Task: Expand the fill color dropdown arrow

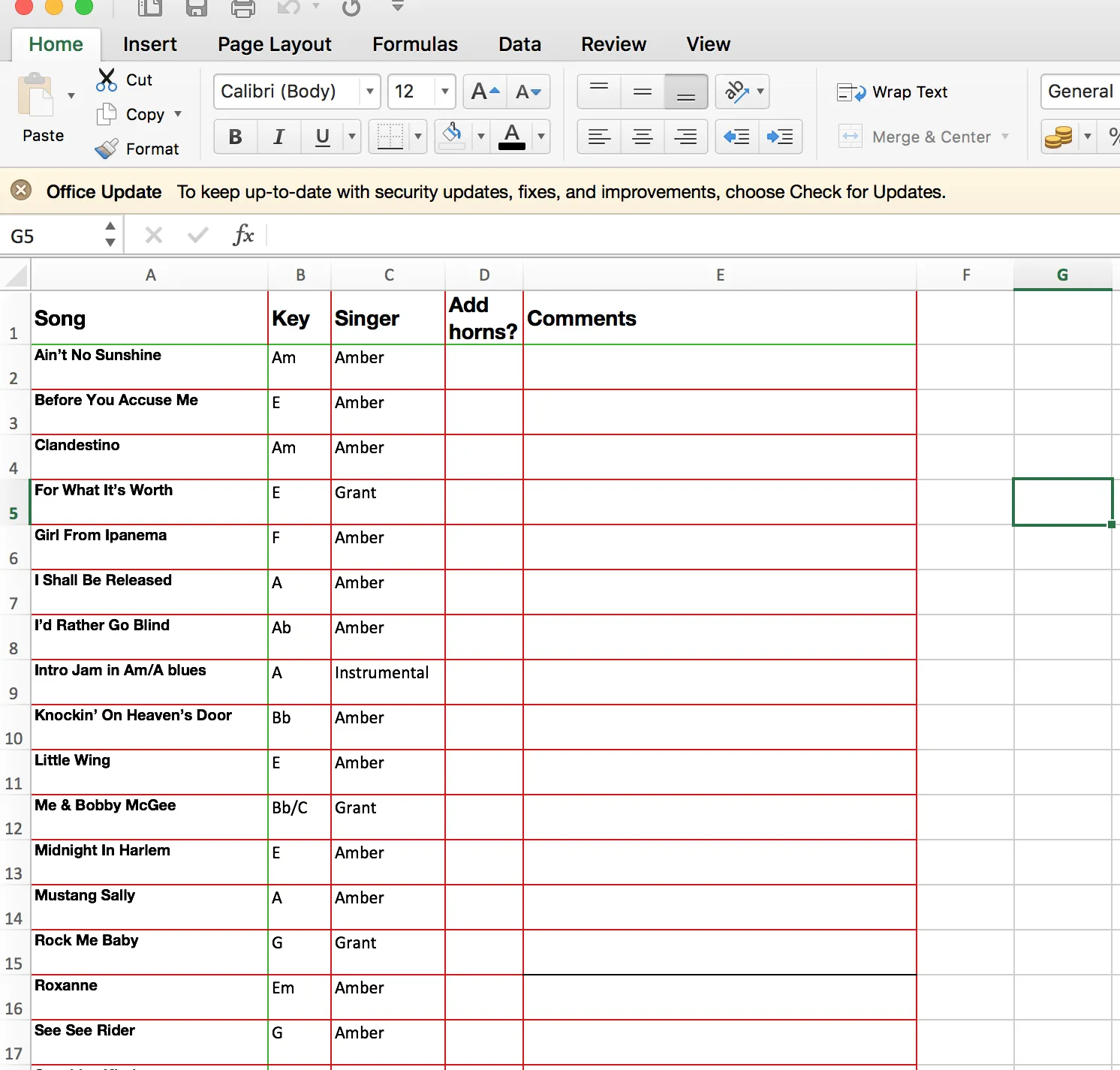Action: pos(481,137)
